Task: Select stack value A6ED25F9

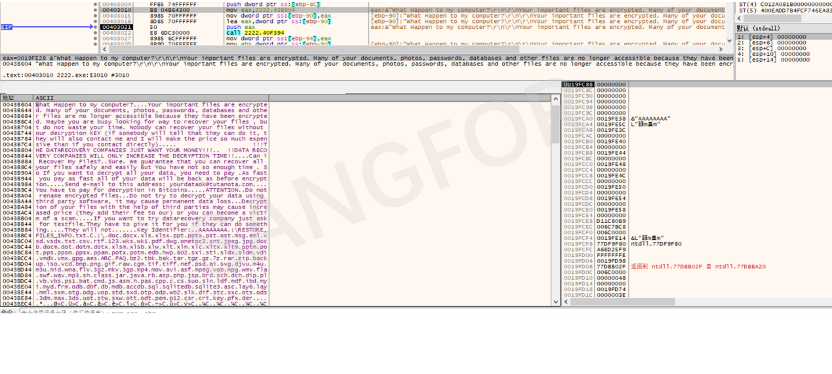Action: (x=611, y=249)
